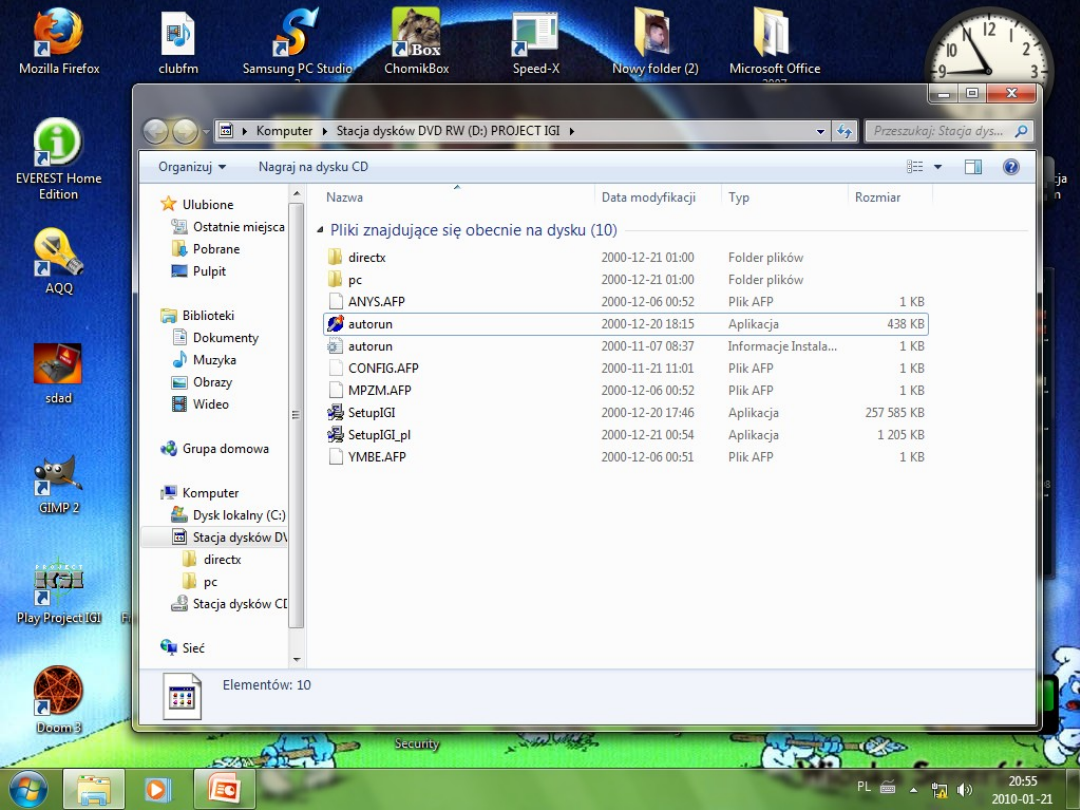Open the Help icon in Explorer toolbar

1010,166
